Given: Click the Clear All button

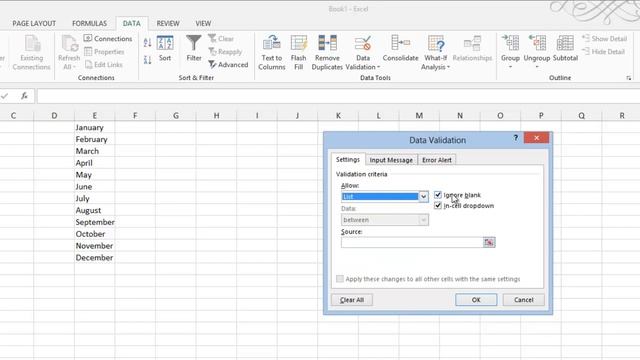Looking at the screenshot, I should [x=352, y=300].
